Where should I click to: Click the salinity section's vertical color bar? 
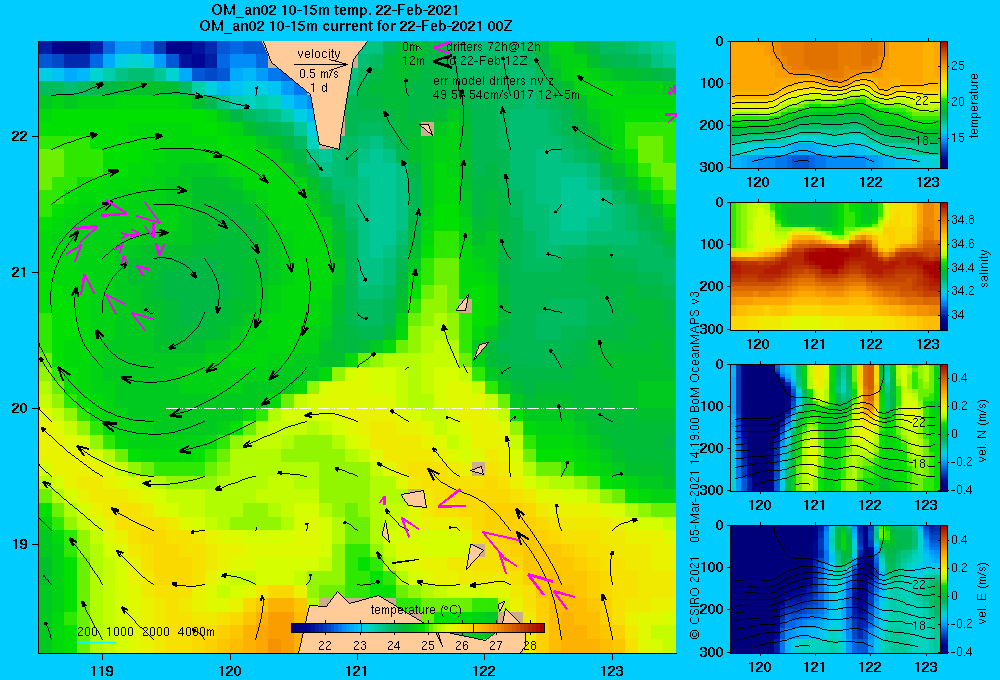pyautogui.click(x=944, y=266)
